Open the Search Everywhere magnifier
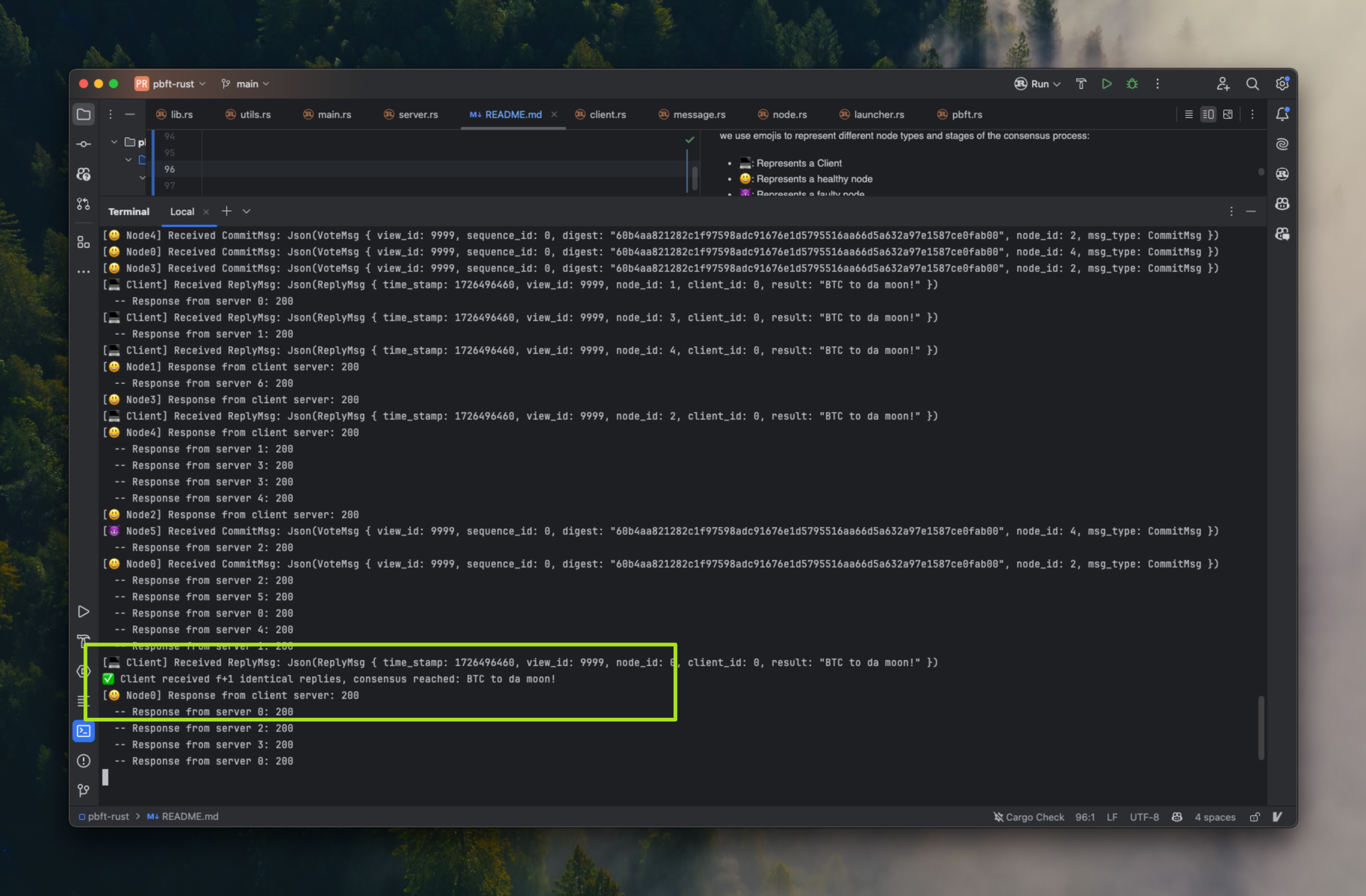 [1252, 84]
